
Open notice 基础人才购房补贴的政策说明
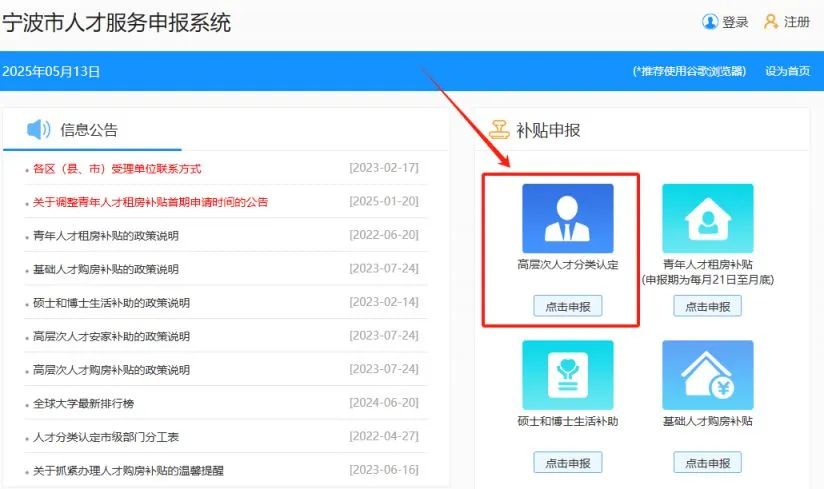pos(106,269)
